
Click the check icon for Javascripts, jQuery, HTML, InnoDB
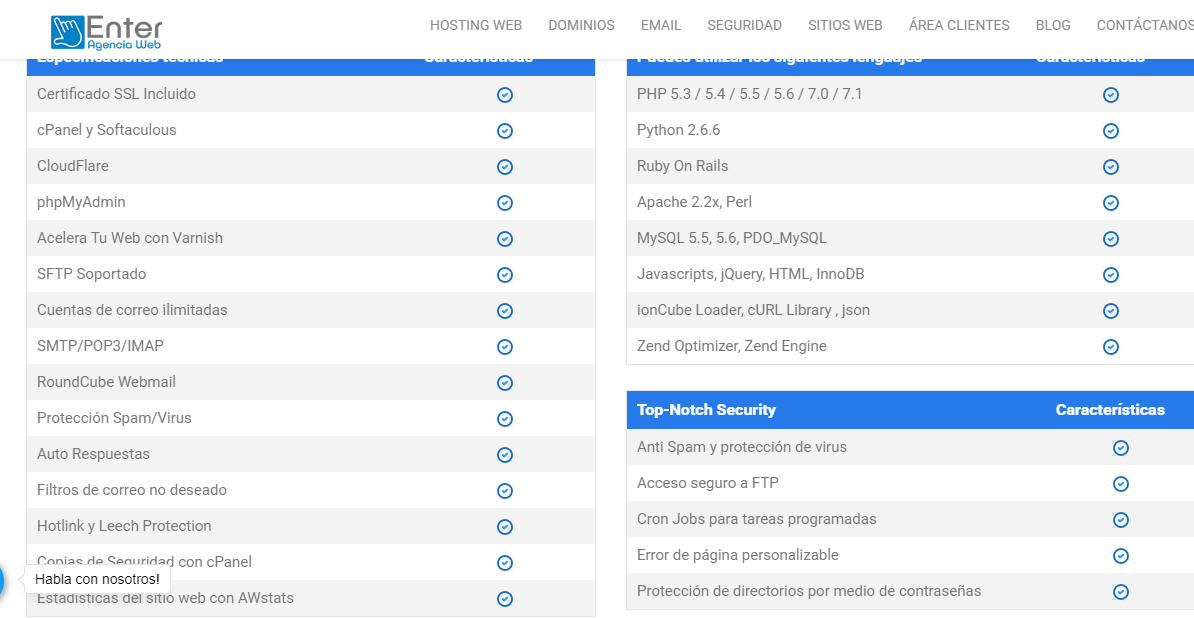(x=1111, y=275)
